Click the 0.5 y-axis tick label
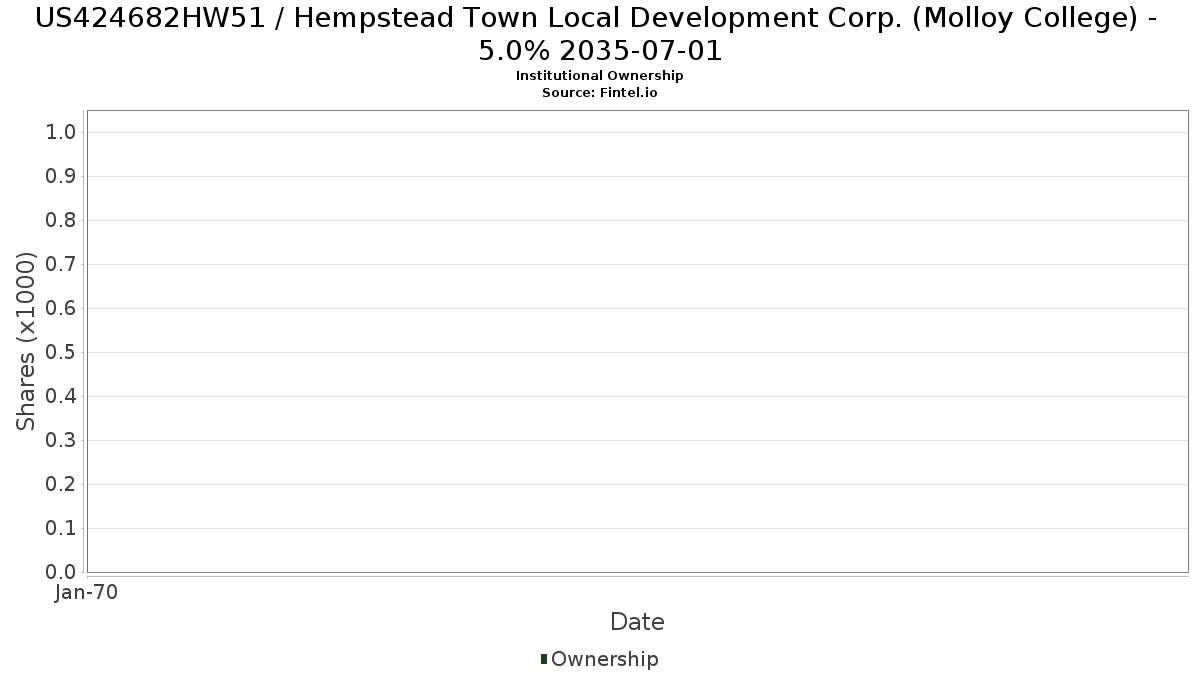This screenshot has width=1200, height=675. point(61,353)
